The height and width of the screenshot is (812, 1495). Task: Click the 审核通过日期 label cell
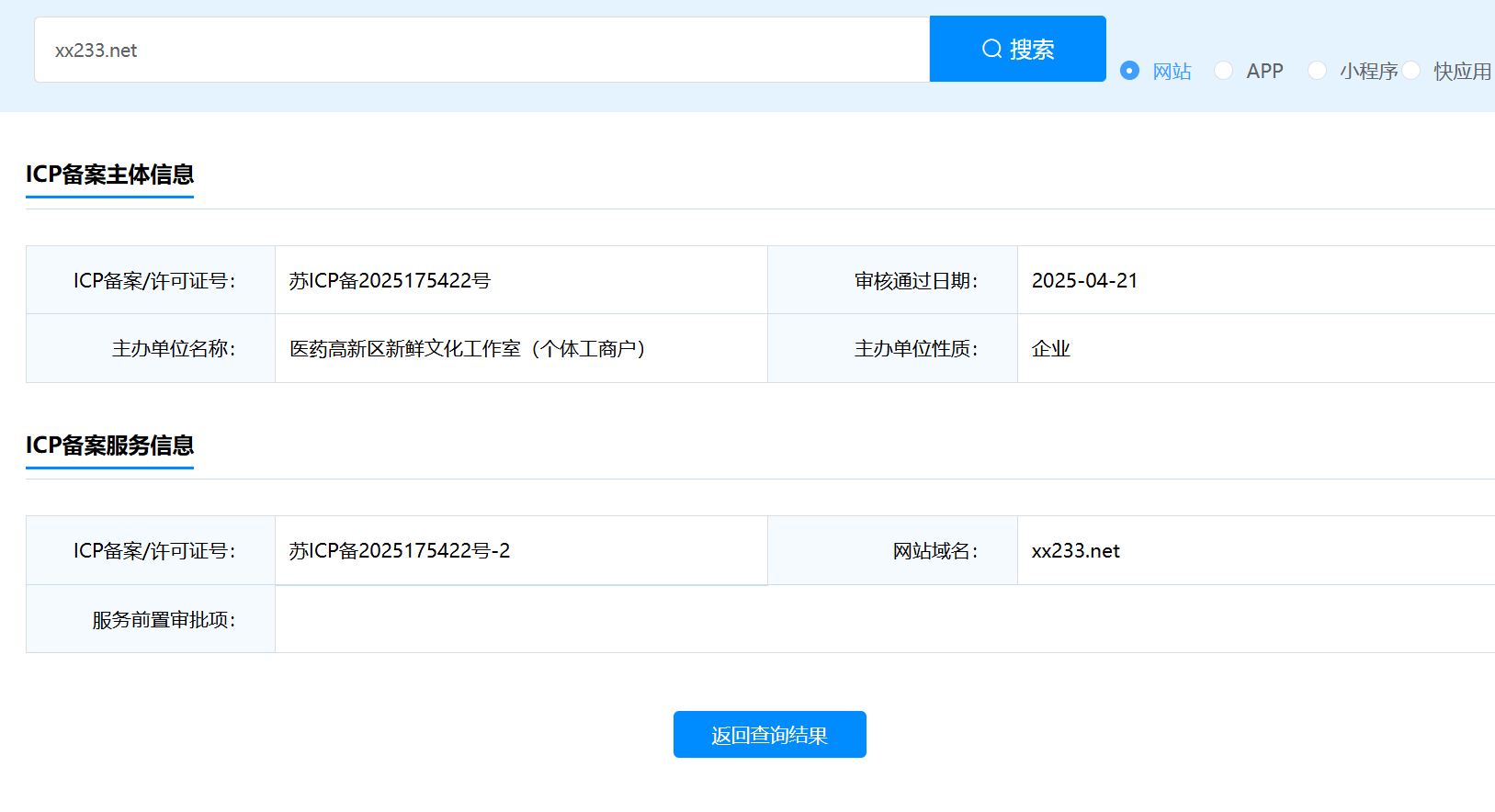(893, 280)
